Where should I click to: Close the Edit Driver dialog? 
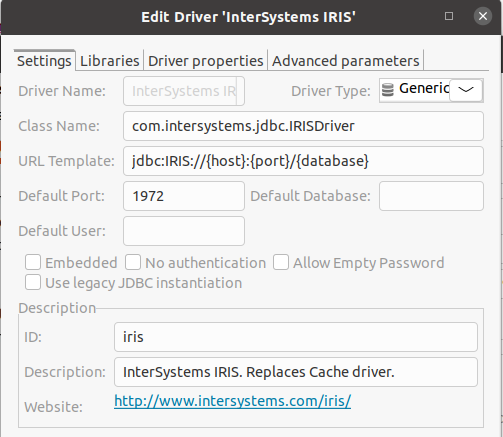pos(483,16)
